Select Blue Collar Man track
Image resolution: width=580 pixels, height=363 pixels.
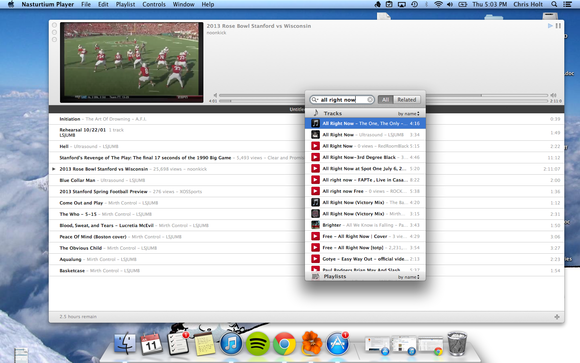(307, 180)
